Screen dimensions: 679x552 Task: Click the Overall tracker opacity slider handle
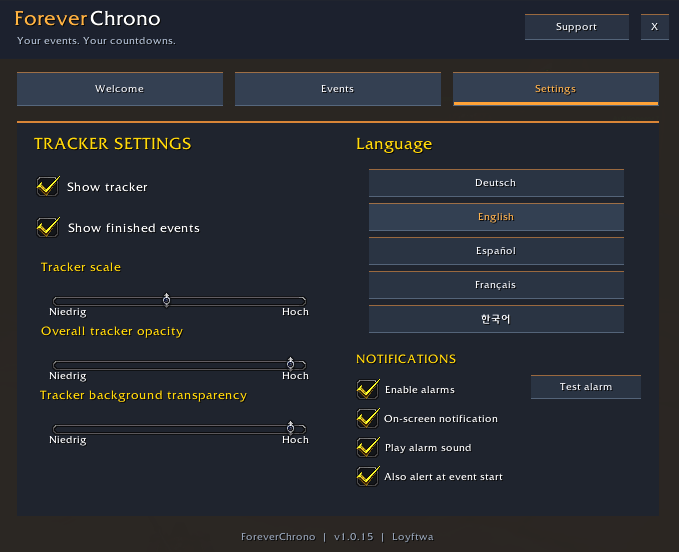coord(291,364)
